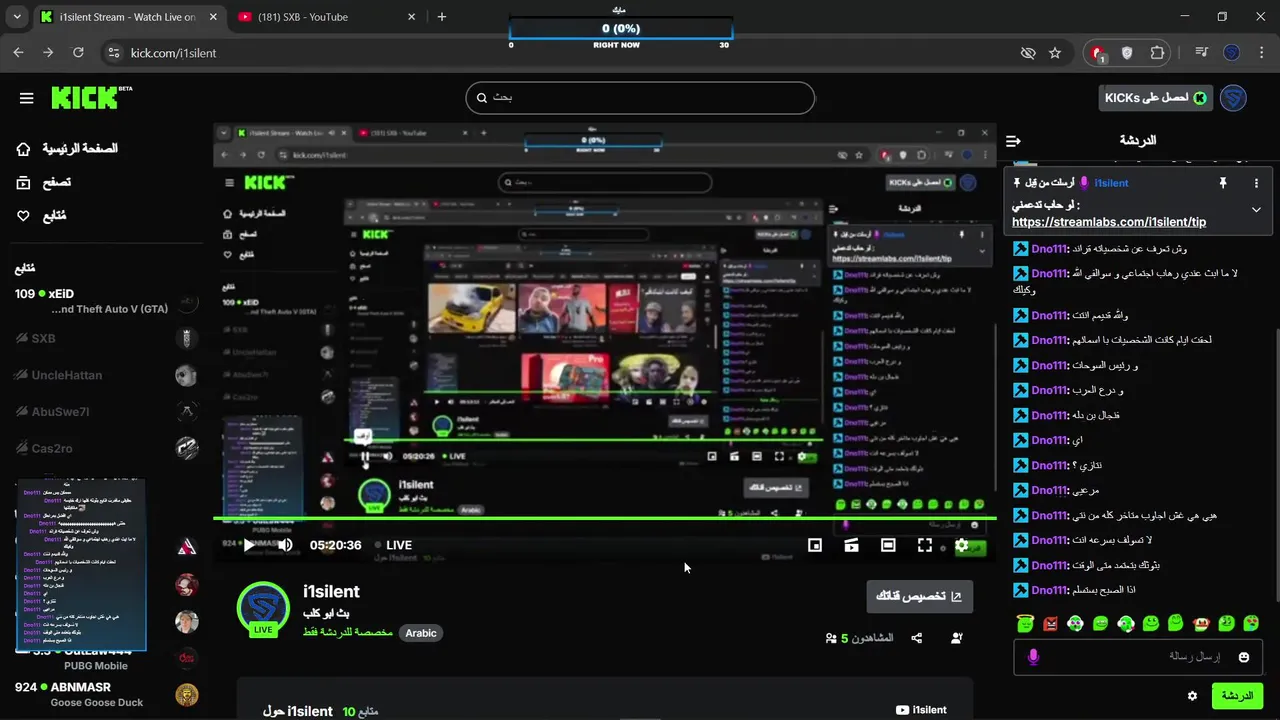Open the Kick hamburger sidebar menu
The image size is (1280, 720).
tap(27, 98)
